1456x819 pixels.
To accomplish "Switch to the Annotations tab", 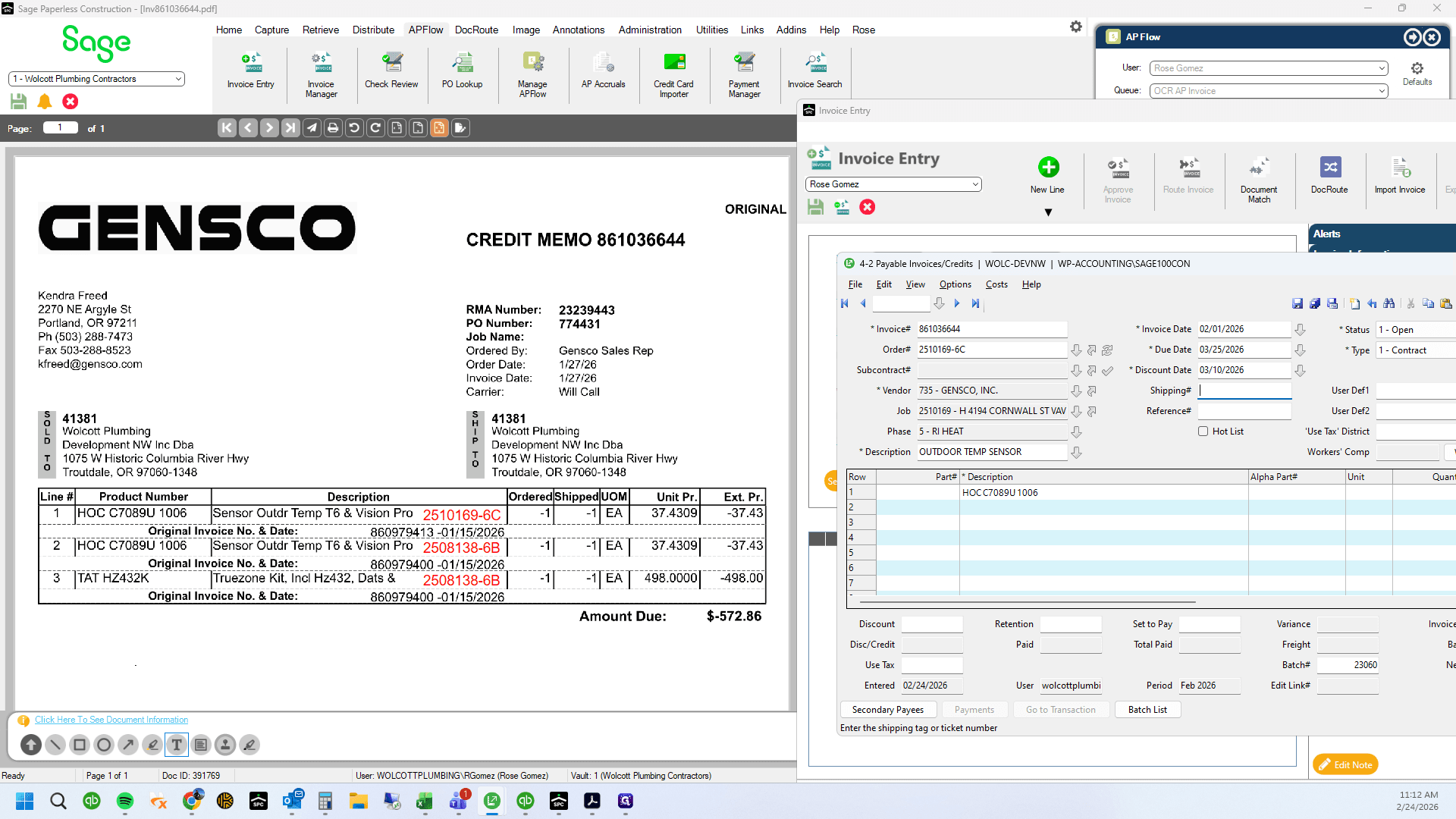I will 578,30.
